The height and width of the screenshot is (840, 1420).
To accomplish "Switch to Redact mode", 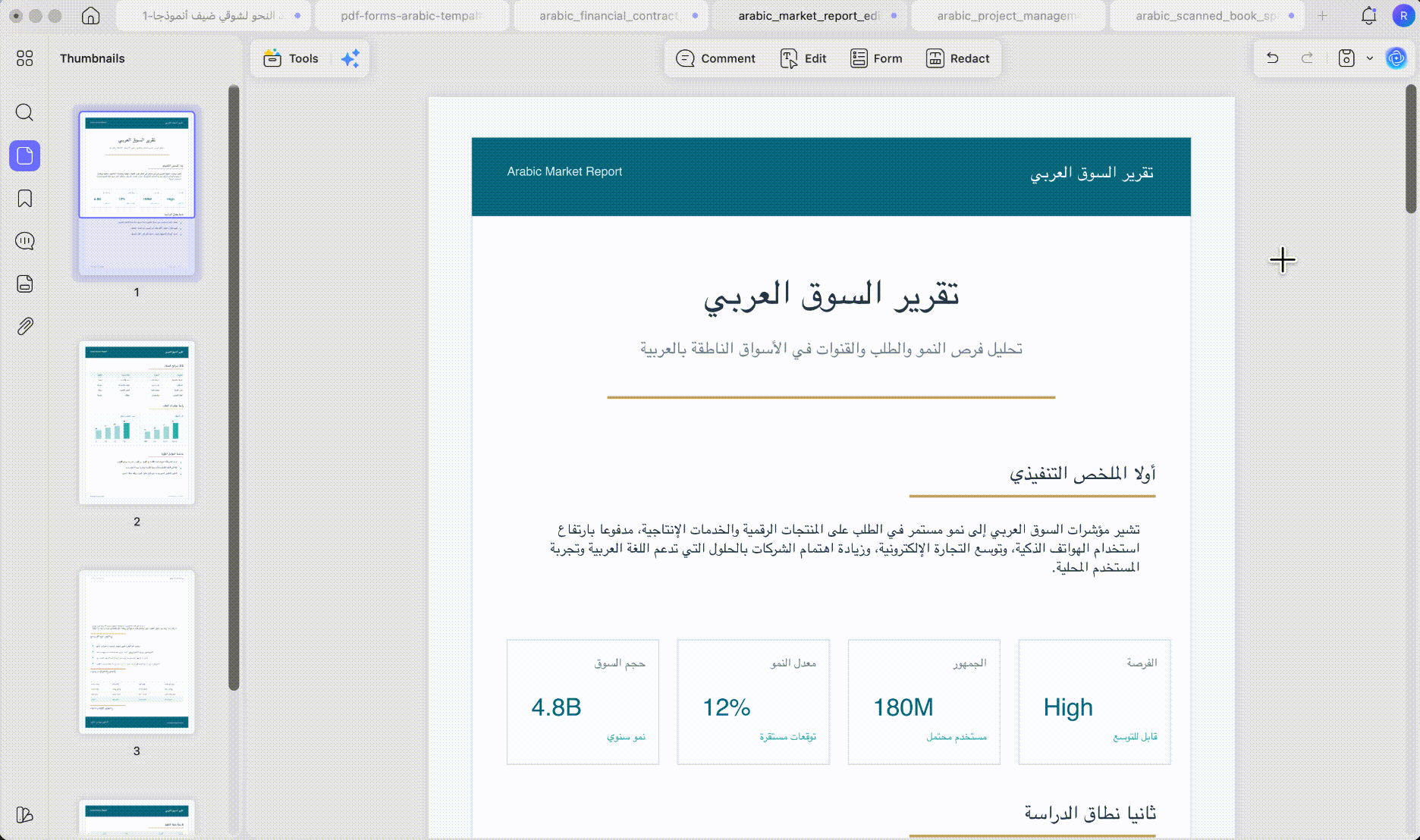I will click(x=957, y=58).
